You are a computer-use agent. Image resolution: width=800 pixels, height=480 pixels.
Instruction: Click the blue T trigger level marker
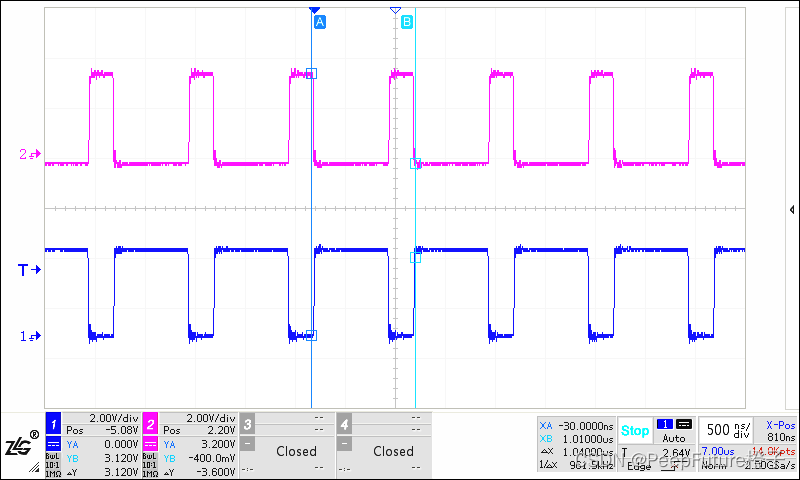click(29, 270)
